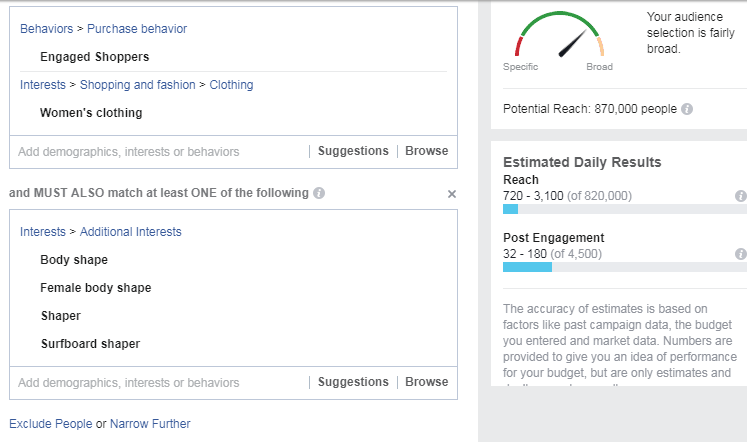Click Suggestions in the narrowing targeting box
The image size is (747, 442).
click(353, 382)
